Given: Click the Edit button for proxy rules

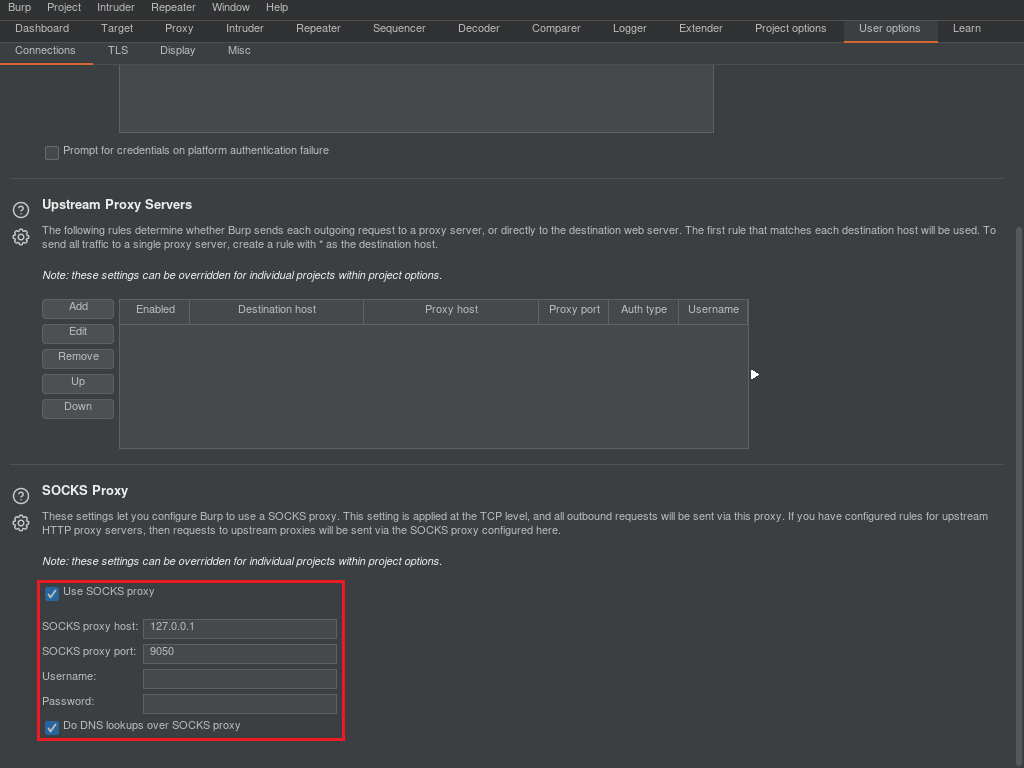Looking at the screenshot, I should click(77, 332).
